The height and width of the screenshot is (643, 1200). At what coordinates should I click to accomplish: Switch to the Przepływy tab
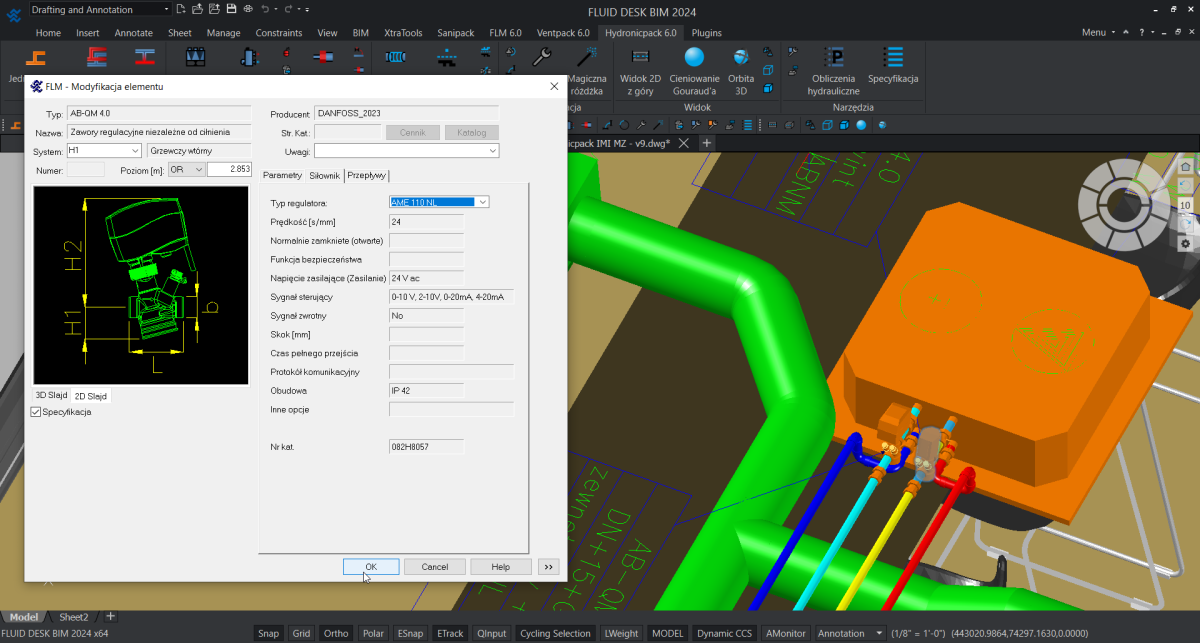point(367,175)
